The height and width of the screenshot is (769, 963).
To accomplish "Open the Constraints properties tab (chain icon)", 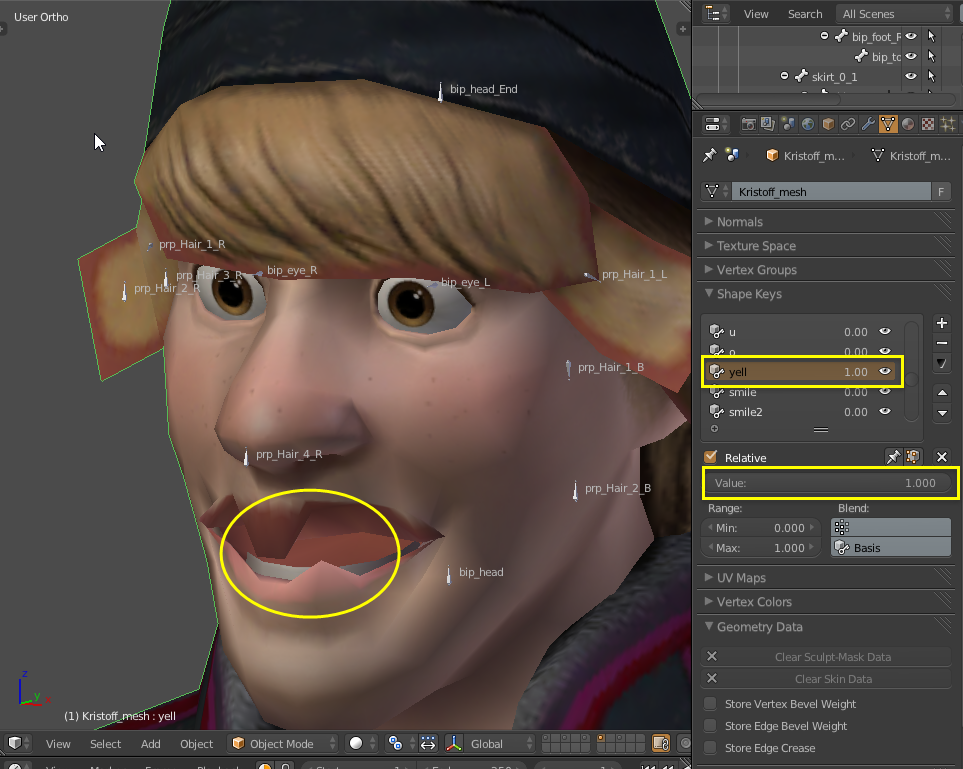I will click(x=848, y=124).
